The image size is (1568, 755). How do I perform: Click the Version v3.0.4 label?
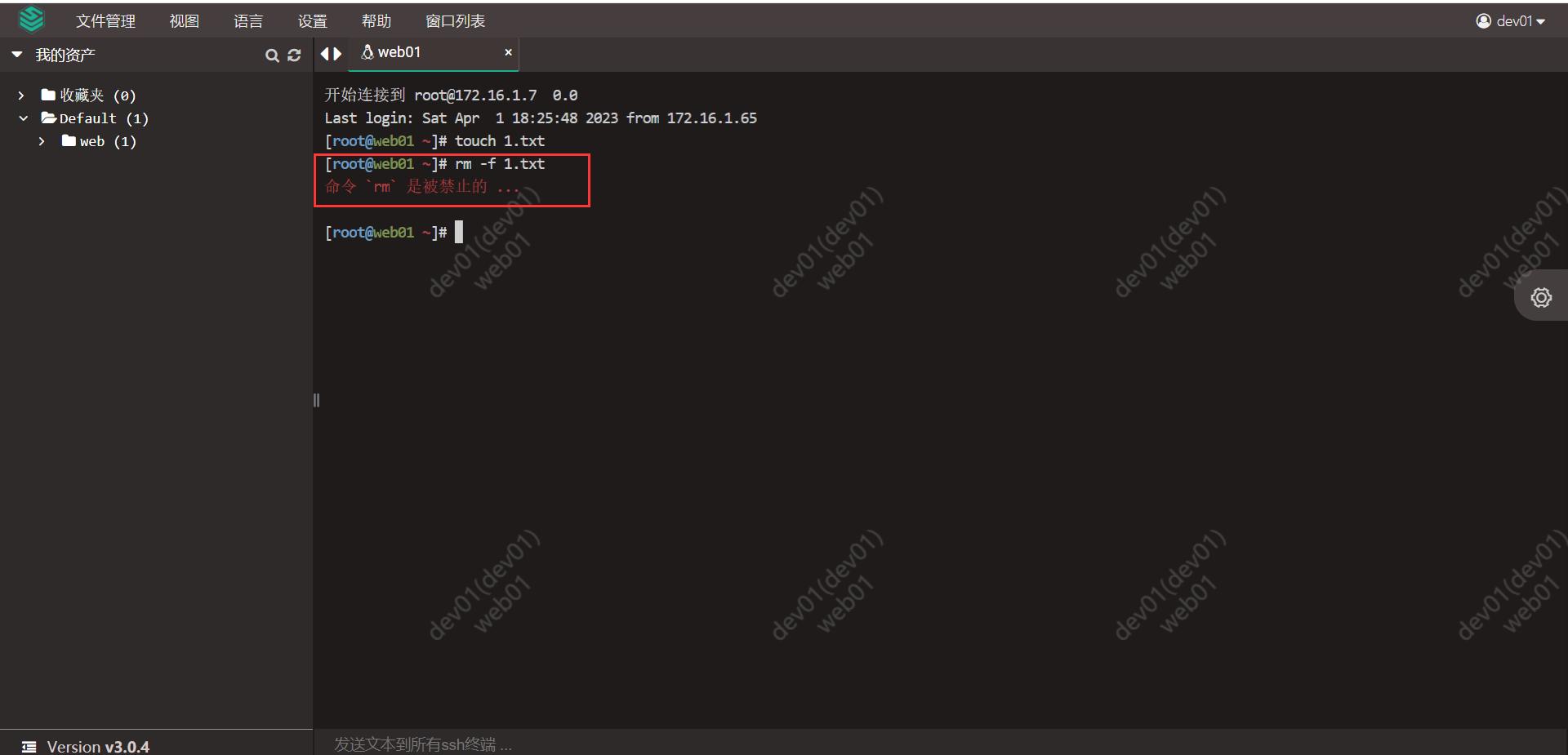(x=98, y=747)
